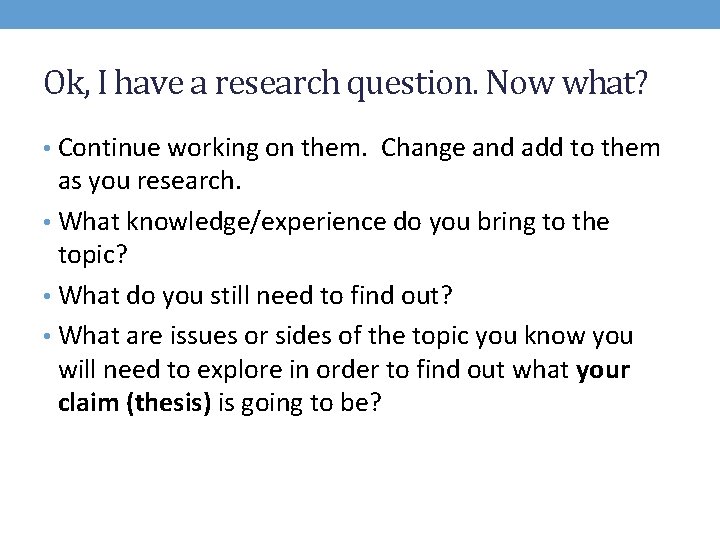720x540 pixels.
Task: Click the word 'research' in the title
Action: click(x=277, y=84)
